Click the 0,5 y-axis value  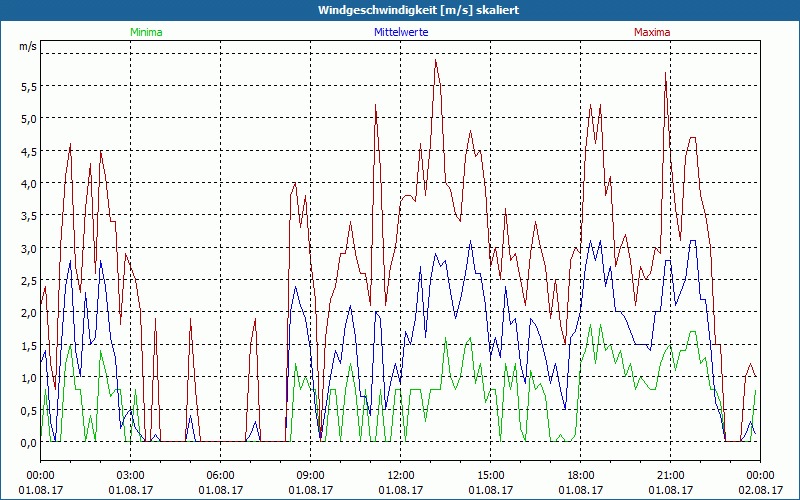coord(29,411)
